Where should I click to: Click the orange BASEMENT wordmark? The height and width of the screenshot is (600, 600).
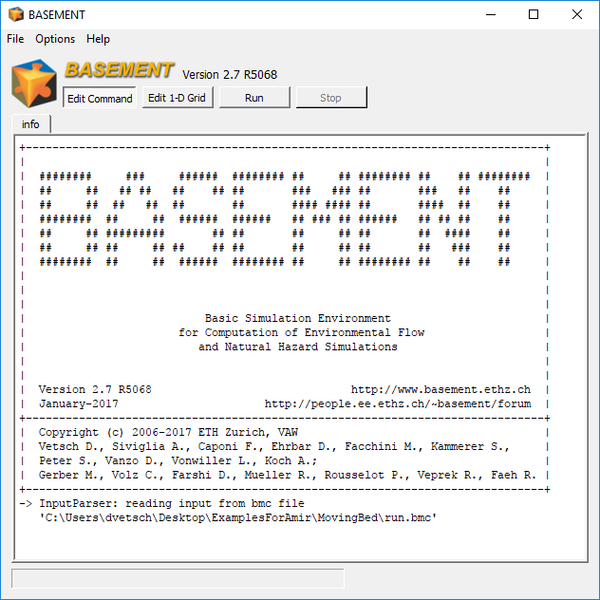(119, 70)
